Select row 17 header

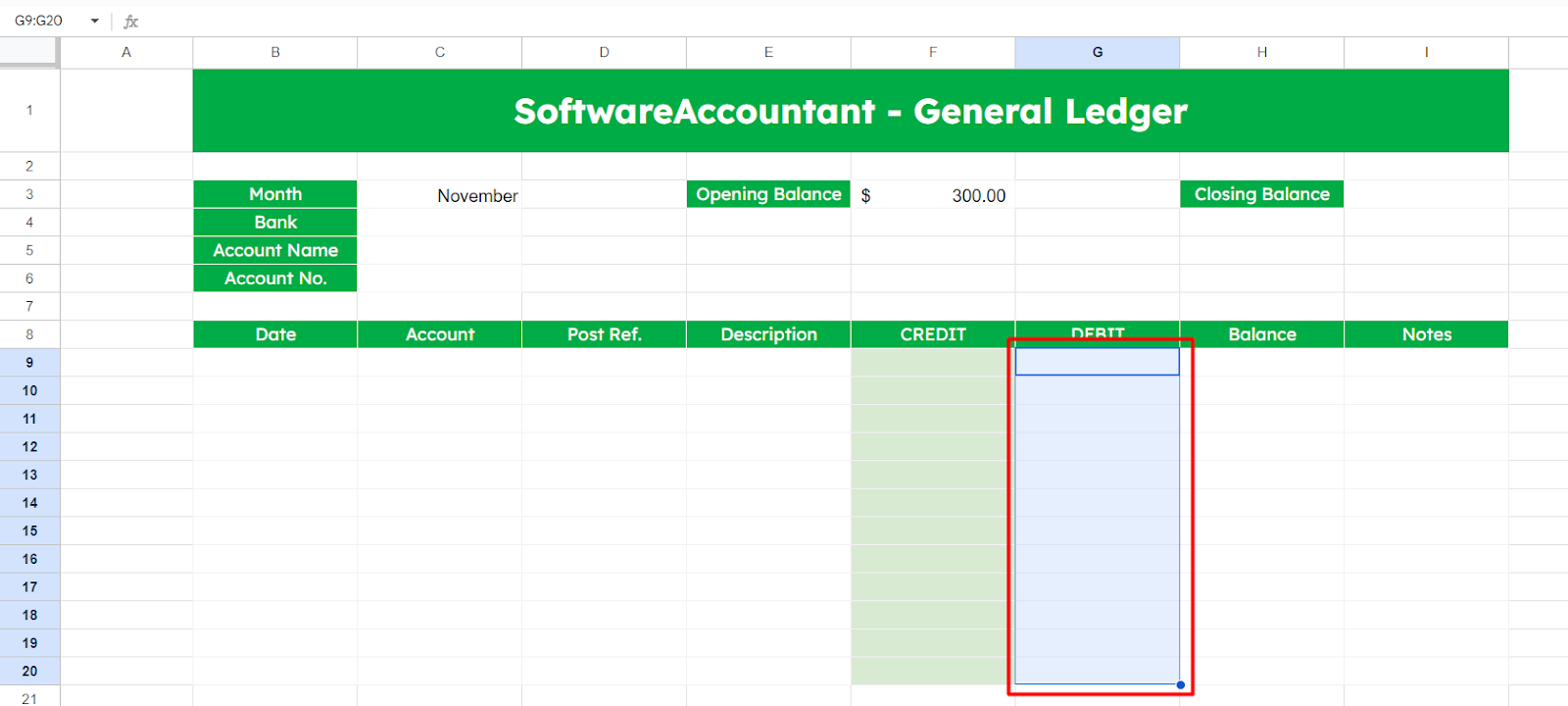(29, 586)
